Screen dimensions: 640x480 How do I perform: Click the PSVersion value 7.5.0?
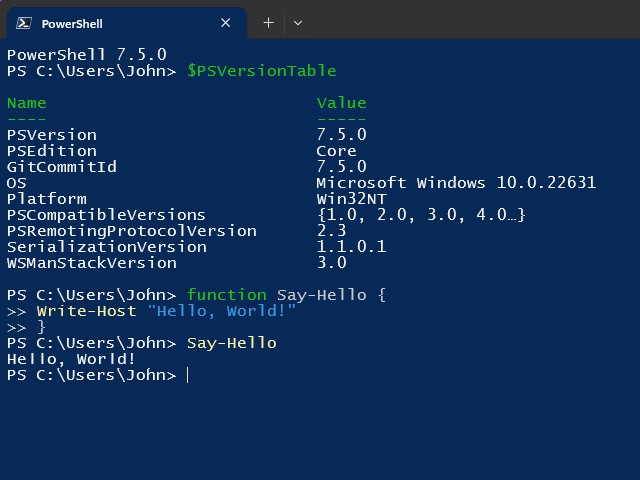click(x=341, y=135)
